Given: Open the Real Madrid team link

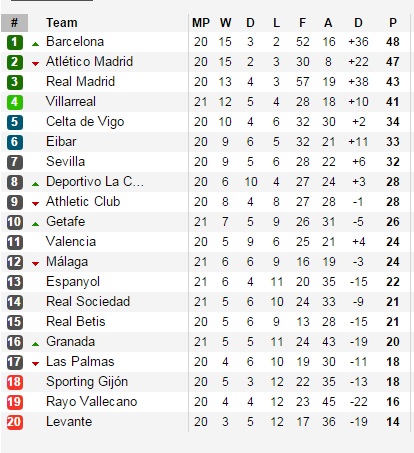Looking at the screenshot, I should tap(80, 82).
